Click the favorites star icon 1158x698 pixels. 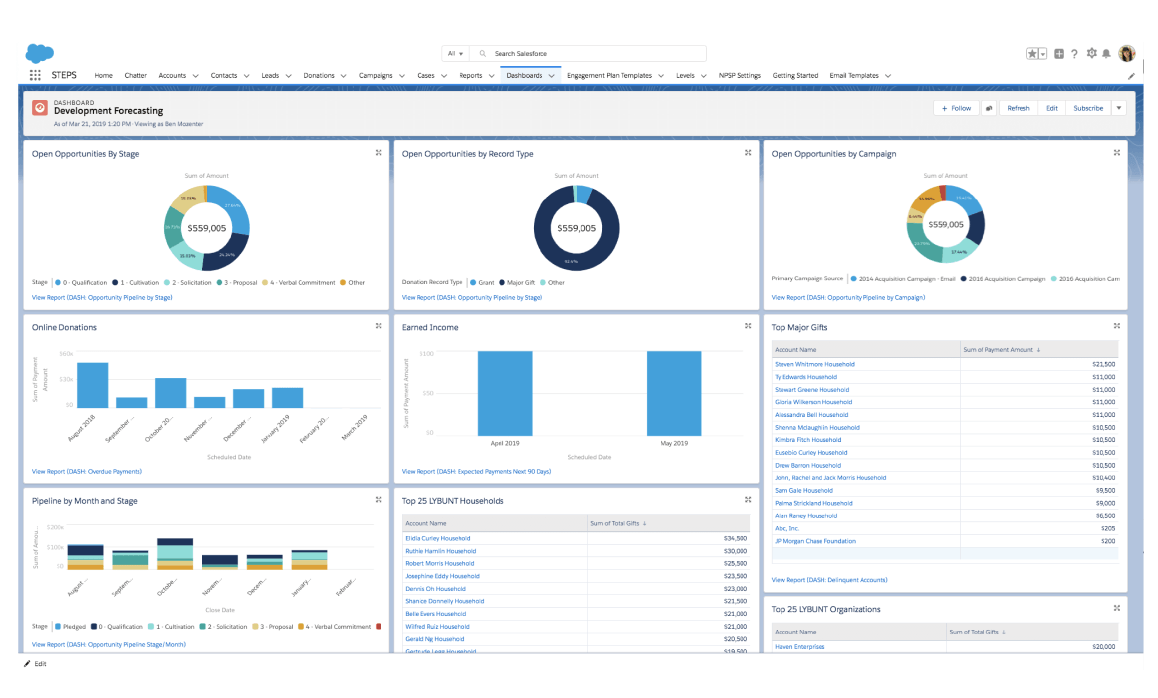[x=1031, y=53]
